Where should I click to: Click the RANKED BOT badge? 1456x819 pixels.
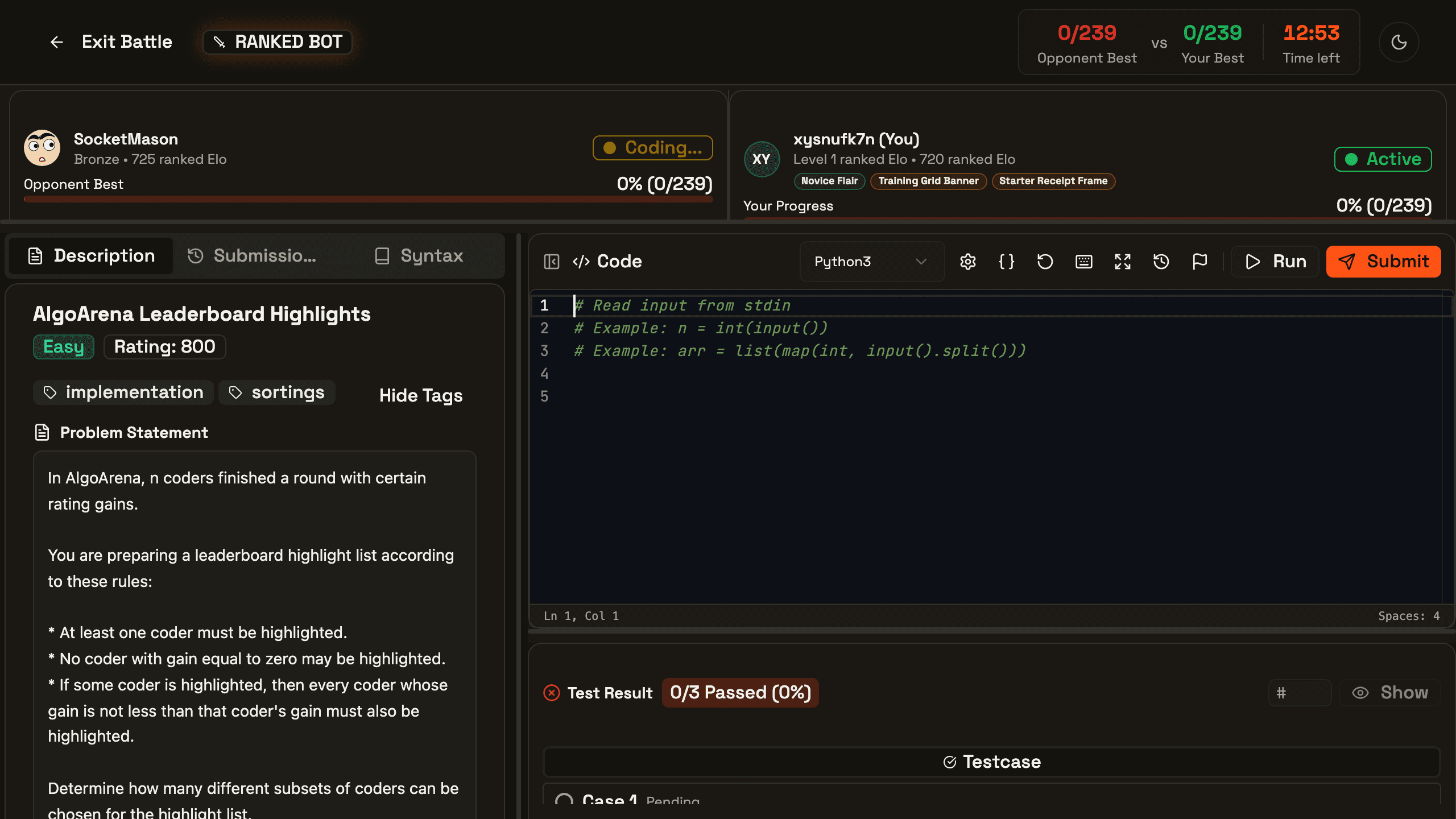coord(277,42)
